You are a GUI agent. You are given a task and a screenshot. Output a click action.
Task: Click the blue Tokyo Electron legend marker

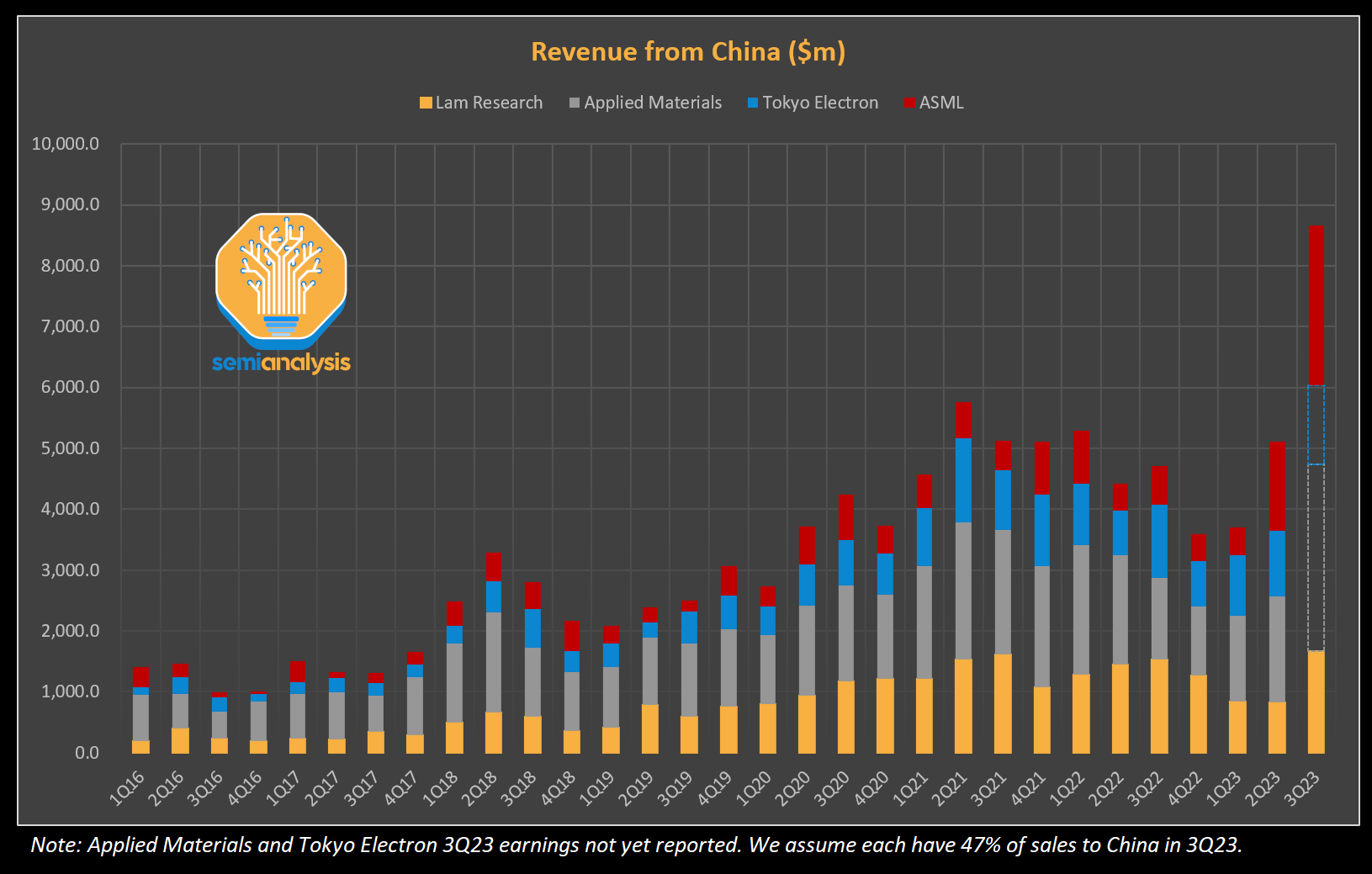753,103
